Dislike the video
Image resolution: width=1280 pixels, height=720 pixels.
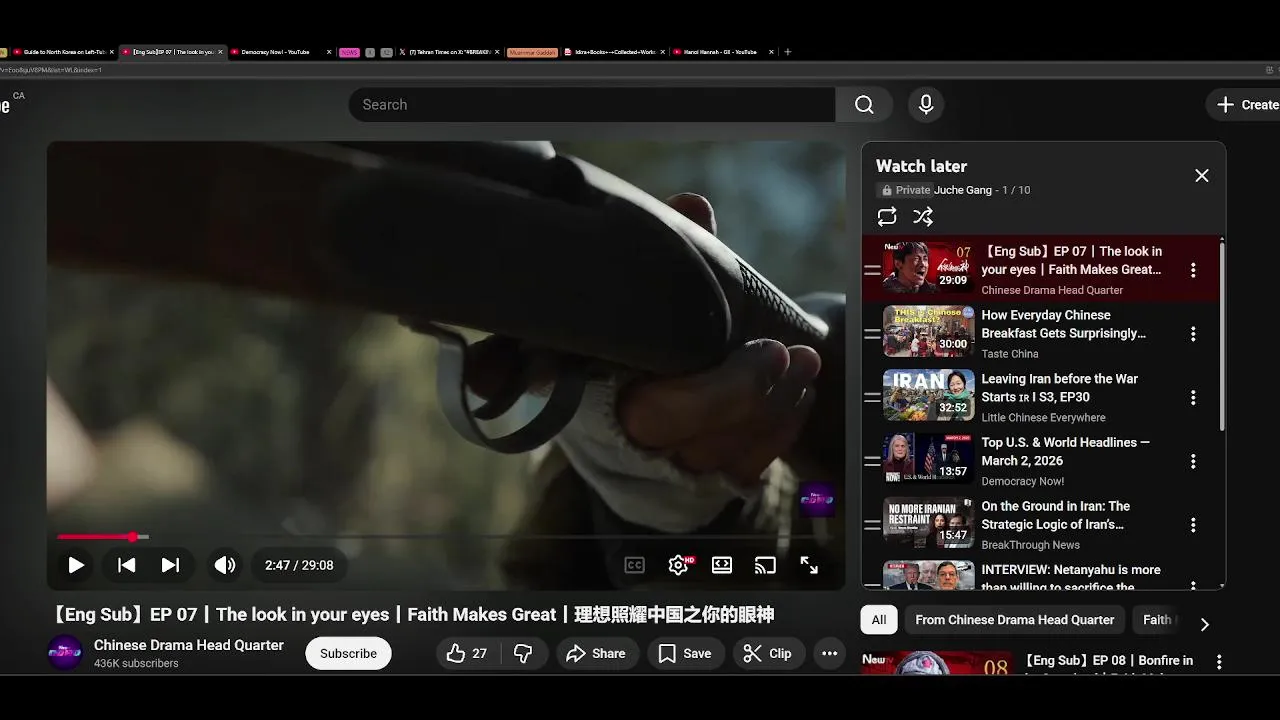point(523,654)
